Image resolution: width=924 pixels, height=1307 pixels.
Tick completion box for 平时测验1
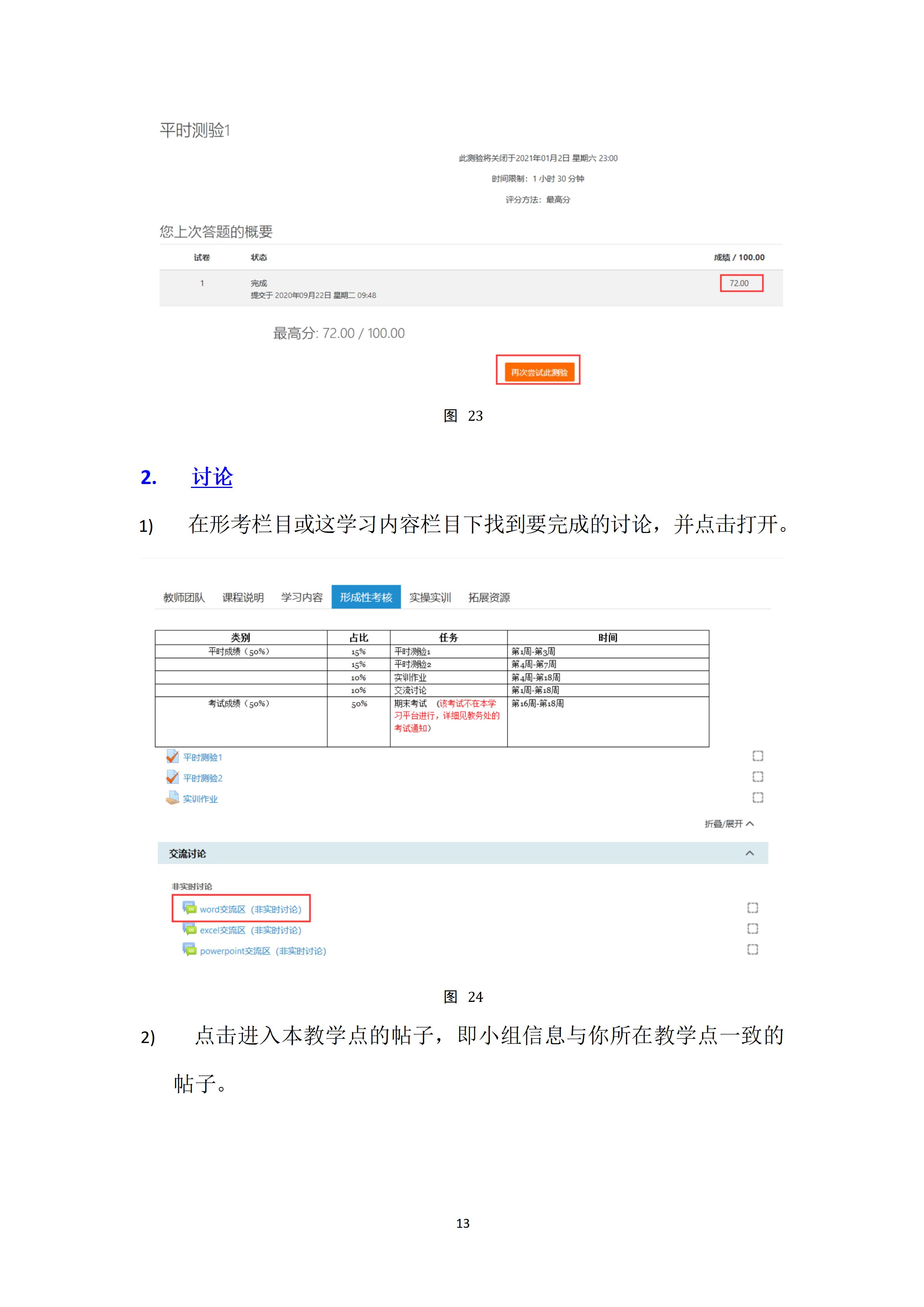point(758,756)
